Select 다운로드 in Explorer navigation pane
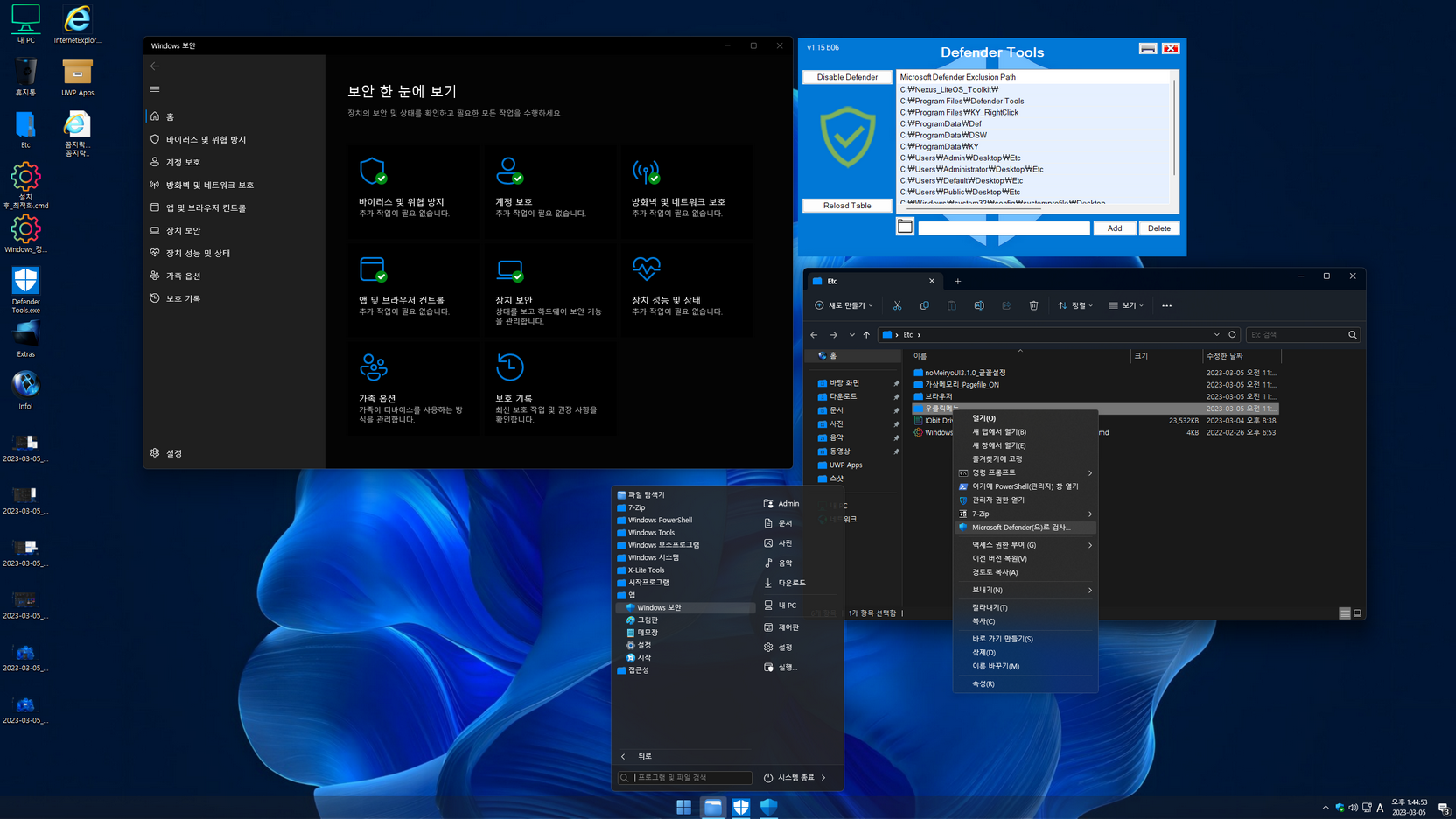This screenshot has width=1456, height=819. pyautogui.click(x=843, y=396)
